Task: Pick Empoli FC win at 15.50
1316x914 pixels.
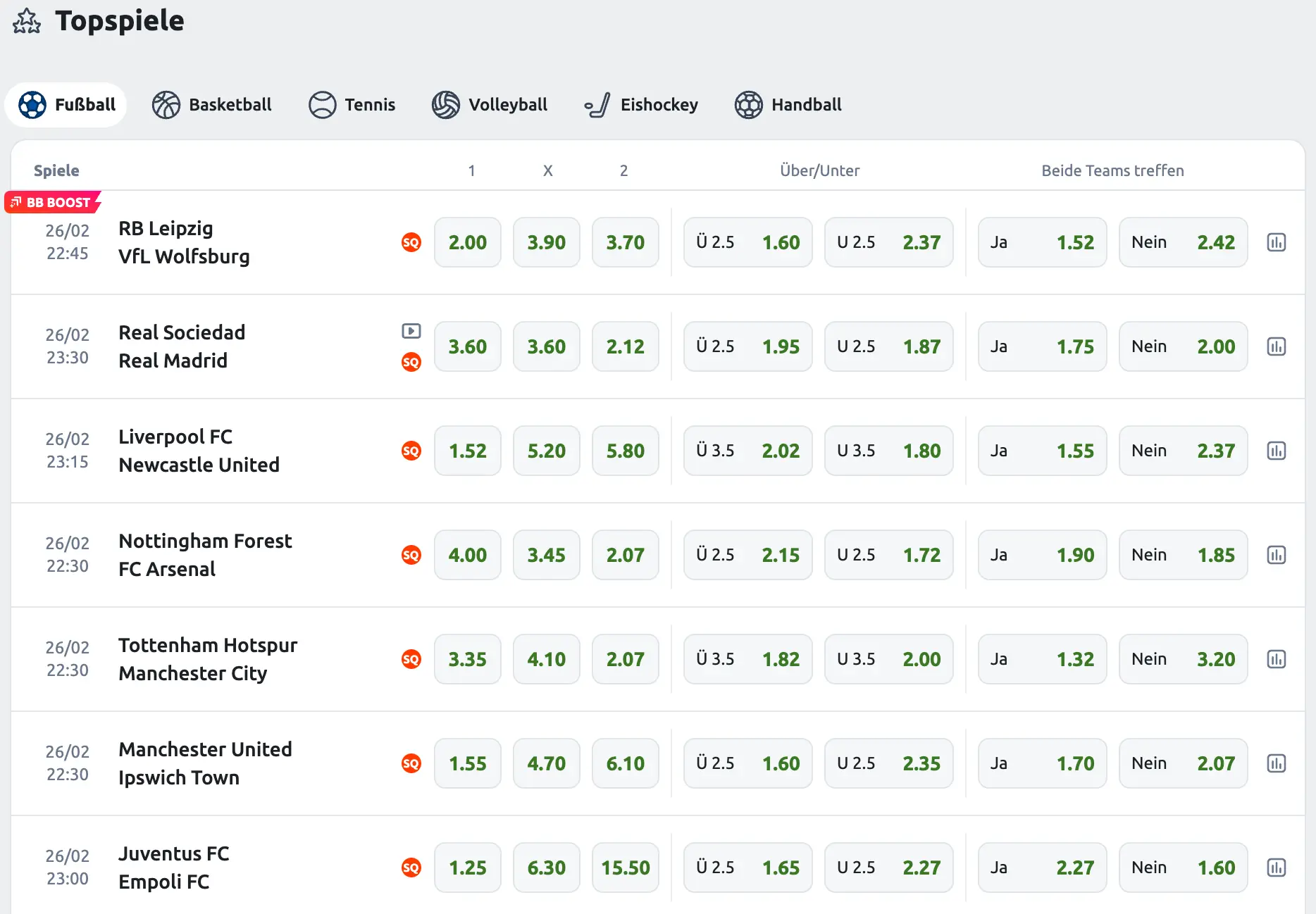Action: point(626,868)
